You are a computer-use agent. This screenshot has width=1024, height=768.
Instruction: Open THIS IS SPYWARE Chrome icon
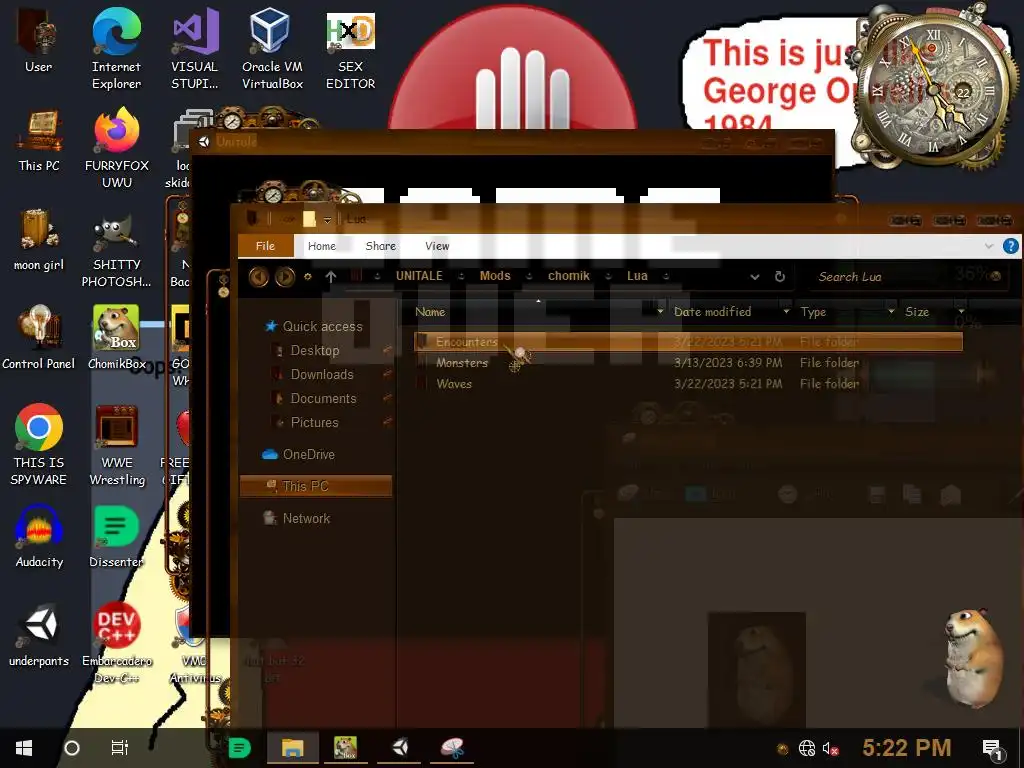[39, 445]
